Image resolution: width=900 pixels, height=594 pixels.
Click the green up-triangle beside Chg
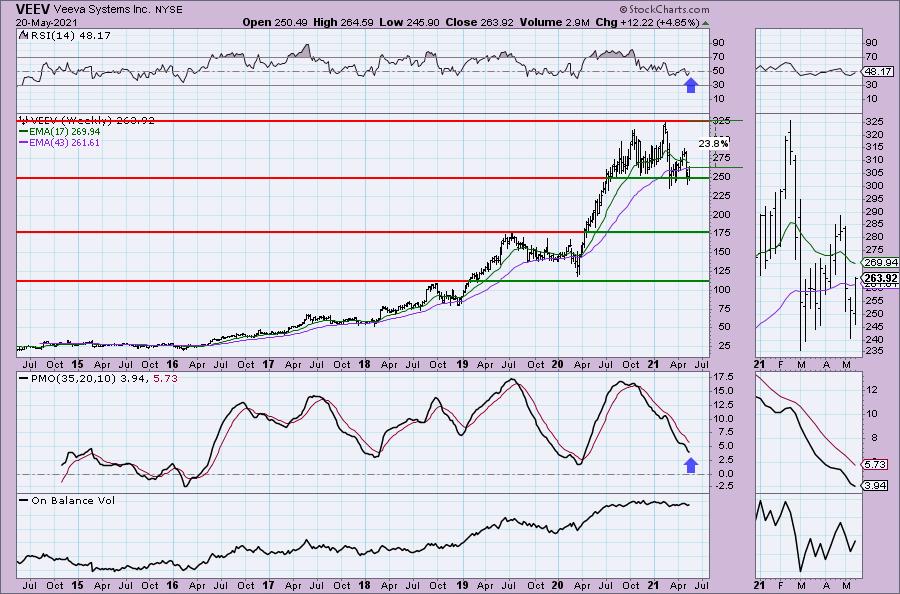pyautogui.click(x=705, y=24)
